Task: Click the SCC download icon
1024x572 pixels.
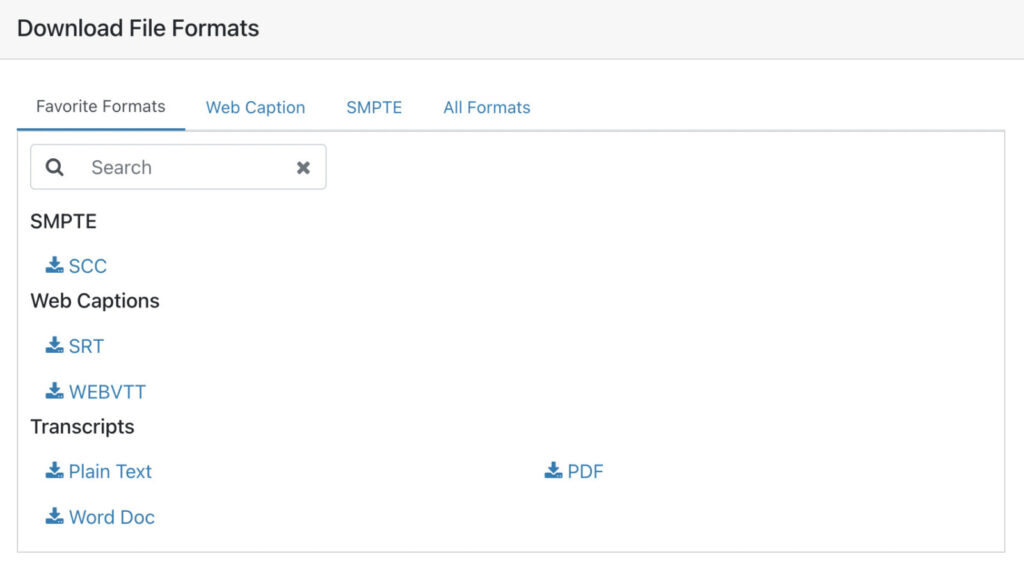Action: pyautogui.click(x=54, y=265)
